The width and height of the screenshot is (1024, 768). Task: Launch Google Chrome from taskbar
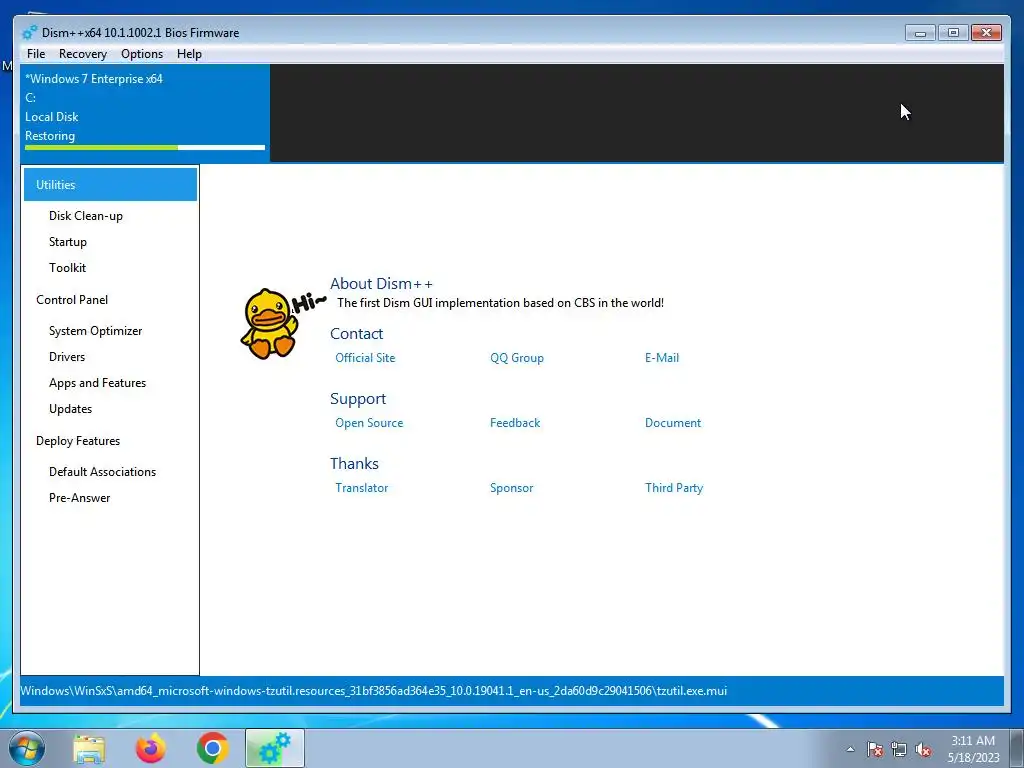[x=212, y=748]
